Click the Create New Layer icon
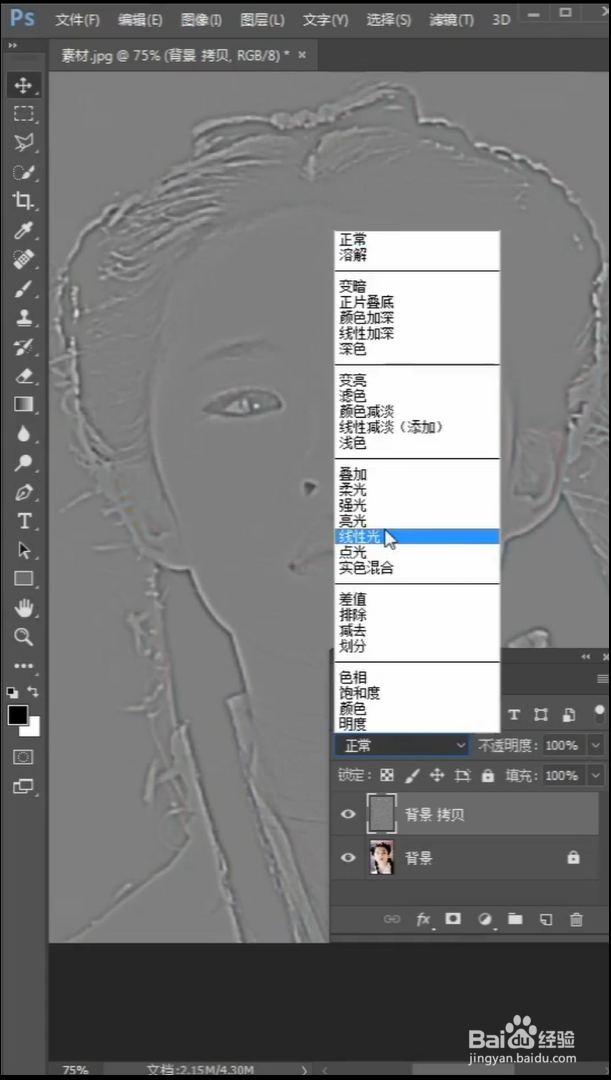This screenshot has height=1080, width=611. coord(546,919)
